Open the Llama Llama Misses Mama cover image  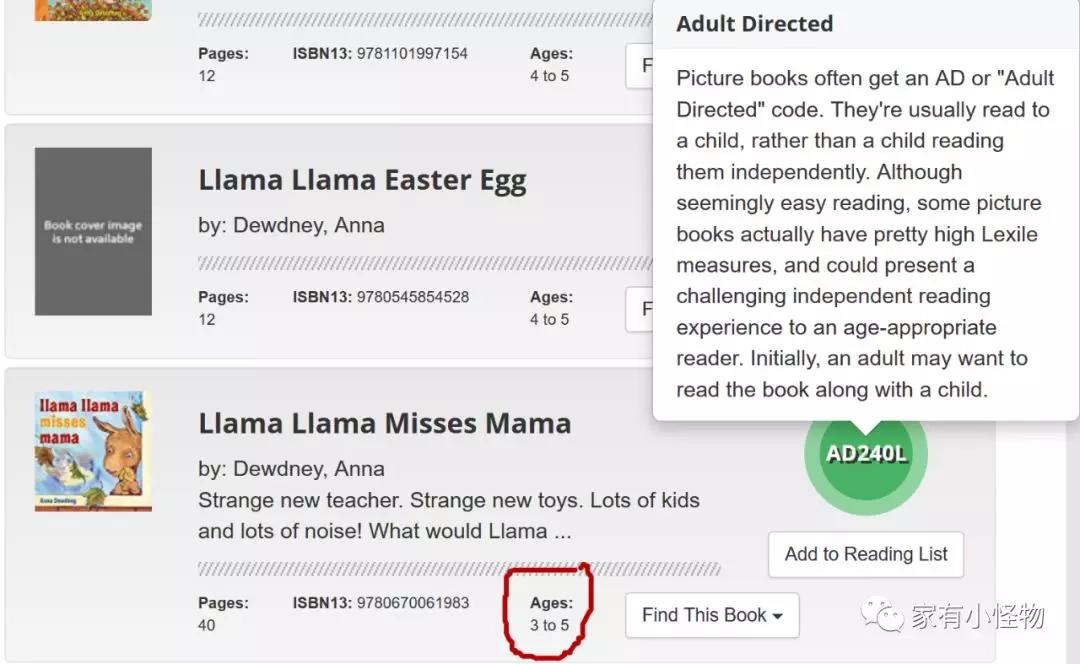coord(93,451)
